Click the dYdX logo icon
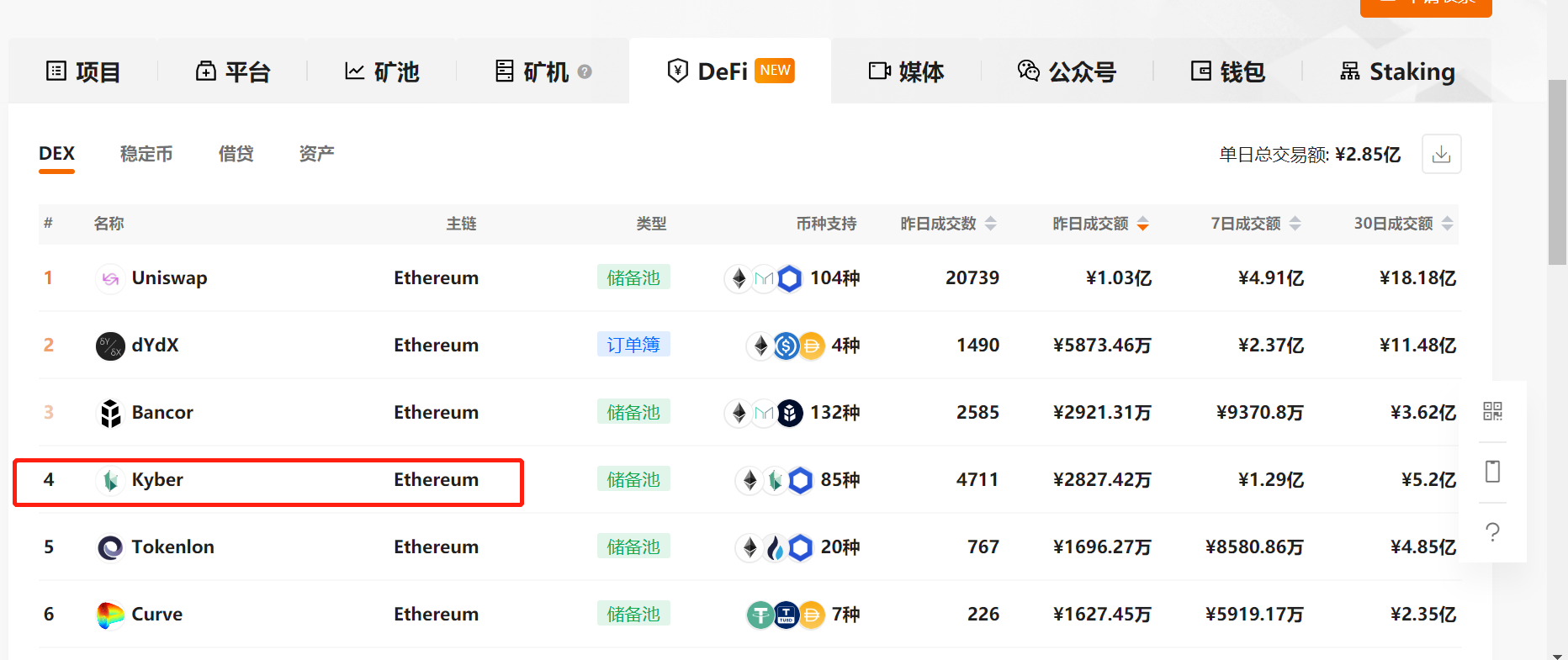Image resolution: width=1568 pixels, height=660 pixels. [110, 346]
